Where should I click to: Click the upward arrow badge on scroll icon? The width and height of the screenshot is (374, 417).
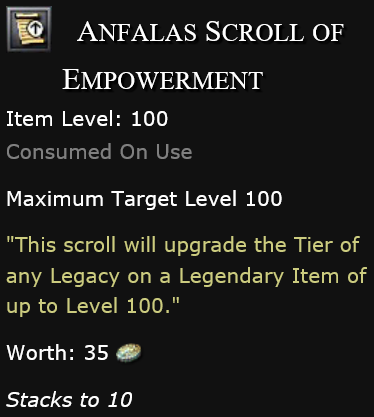pyautogui.click(x=35, y=29)
